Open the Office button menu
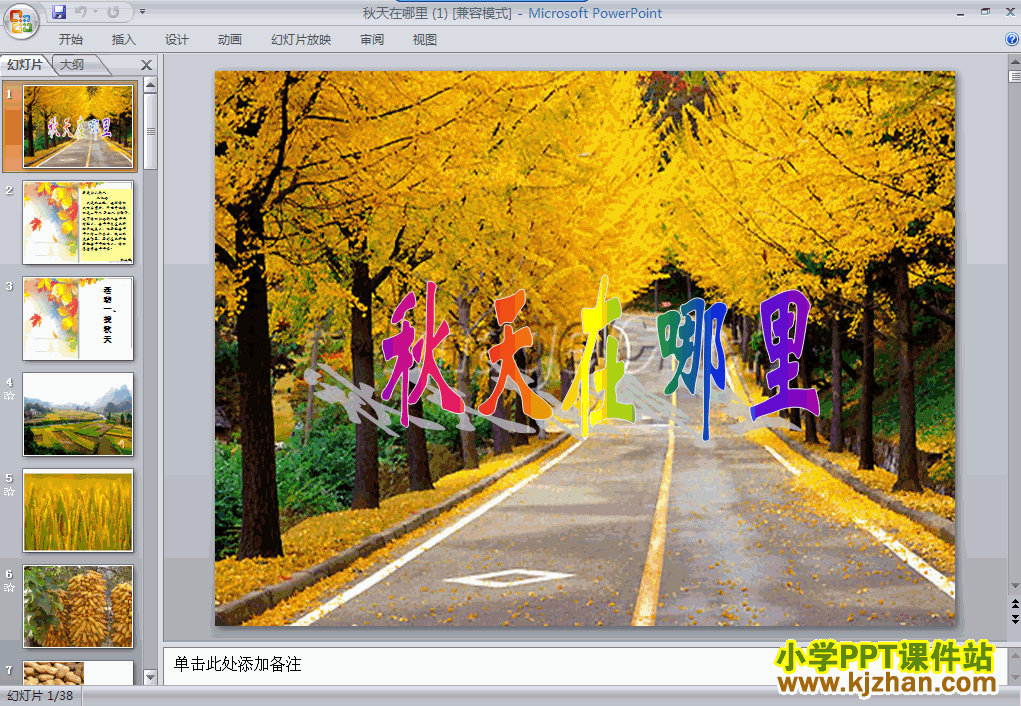This screenshot has width=1021, height=706. (21, 21)
